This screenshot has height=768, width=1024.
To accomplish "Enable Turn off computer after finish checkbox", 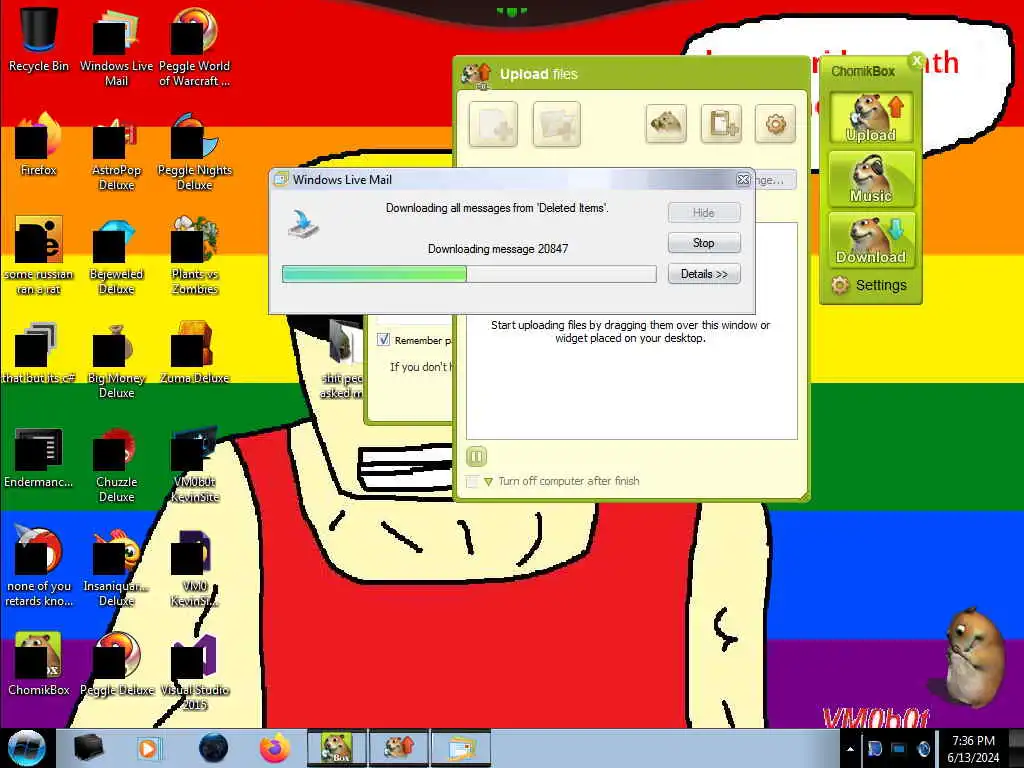I will tap(472, 481).
